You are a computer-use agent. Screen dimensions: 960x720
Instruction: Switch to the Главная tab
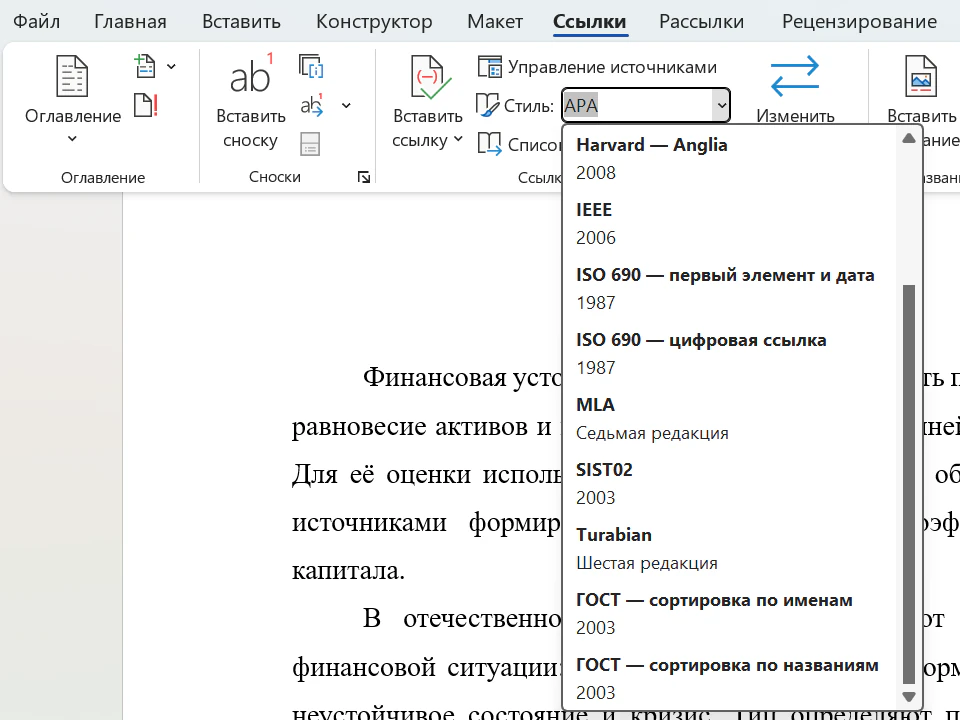pos(130,21)
